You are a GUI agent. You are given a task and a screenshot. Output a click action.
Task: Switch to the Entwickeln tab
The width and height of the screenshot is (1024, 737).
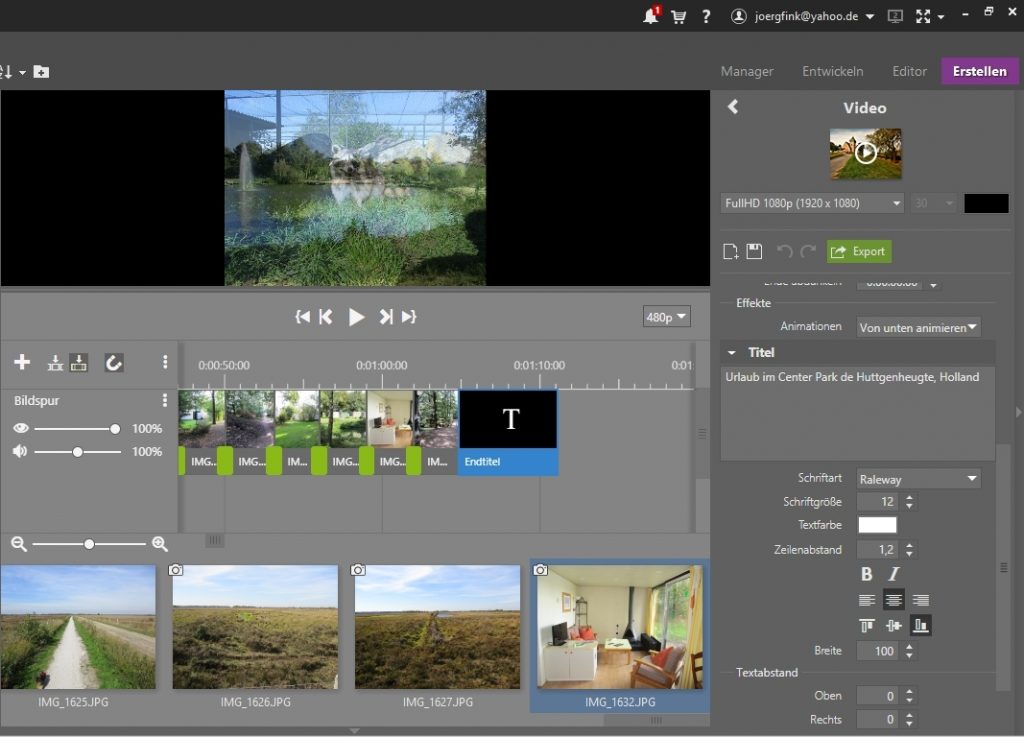[x=833, y=71]
